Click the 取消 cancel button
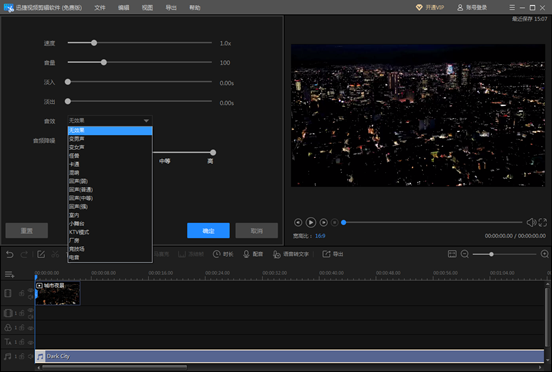The width and height of the screenshot is (552, 372). [257, 231]
